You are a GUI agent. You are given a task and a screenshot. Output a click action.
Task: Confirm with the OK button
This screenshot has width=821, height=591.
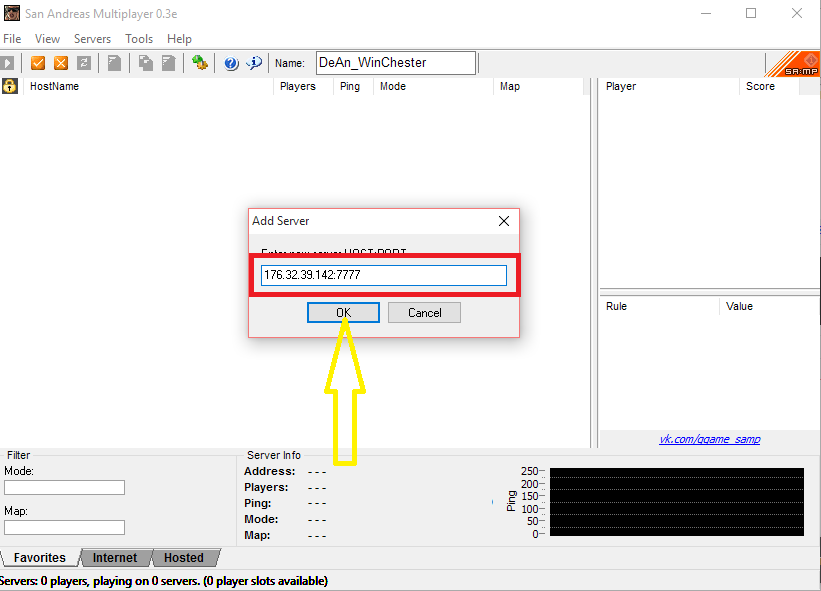click(x=343, y=313)
